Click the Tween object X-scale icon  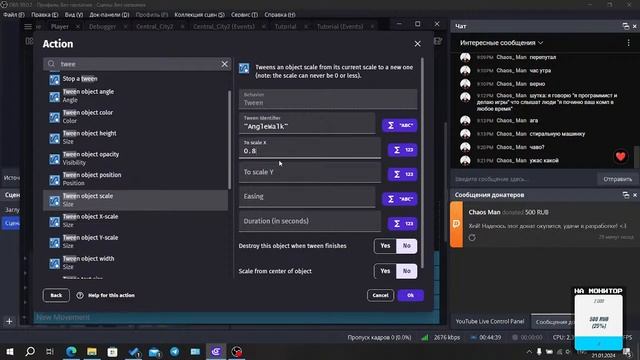click(54, 222)
